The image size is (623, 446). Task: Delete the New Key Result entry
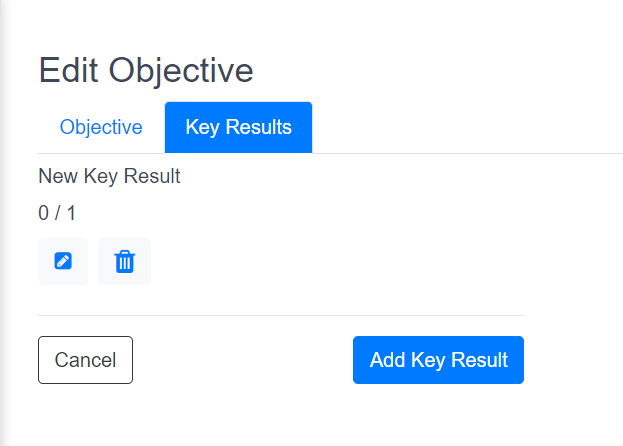(x=124, y=261)
